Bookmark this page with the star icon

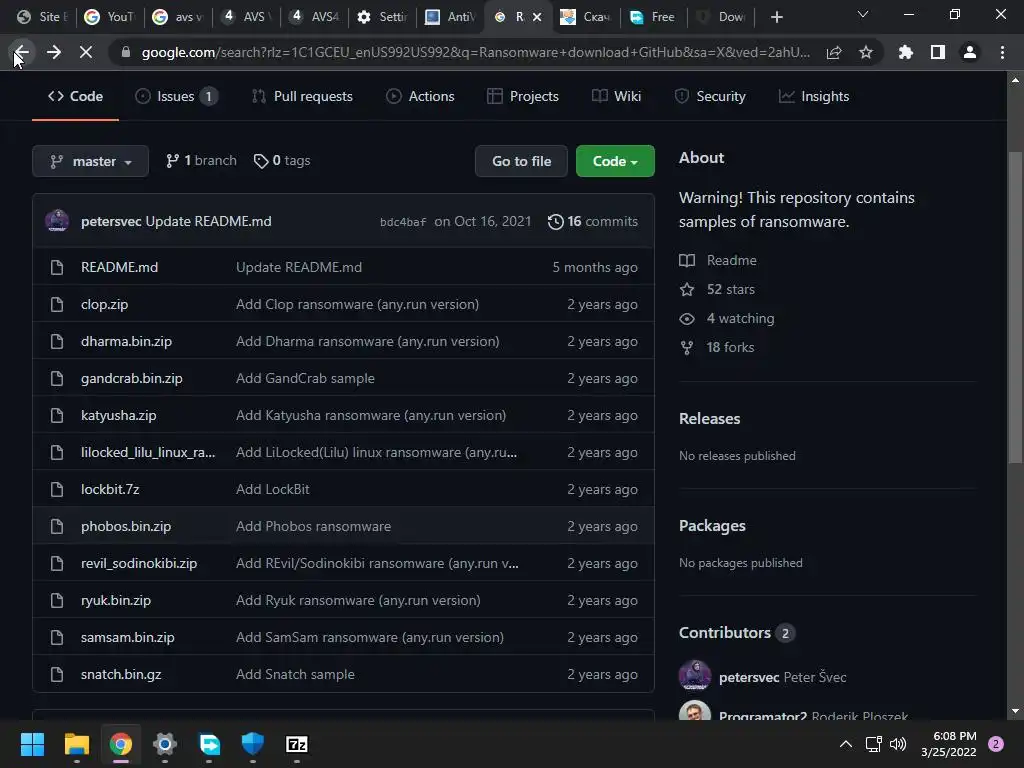tap(866, 52)
